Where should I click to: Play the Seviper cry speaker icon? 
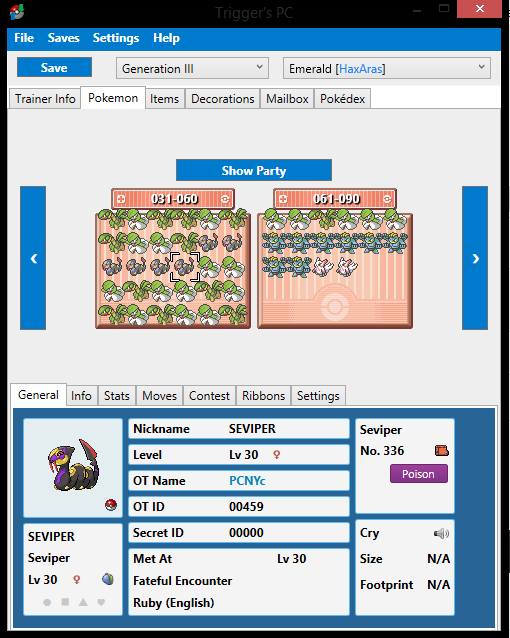tap(441, 533)
